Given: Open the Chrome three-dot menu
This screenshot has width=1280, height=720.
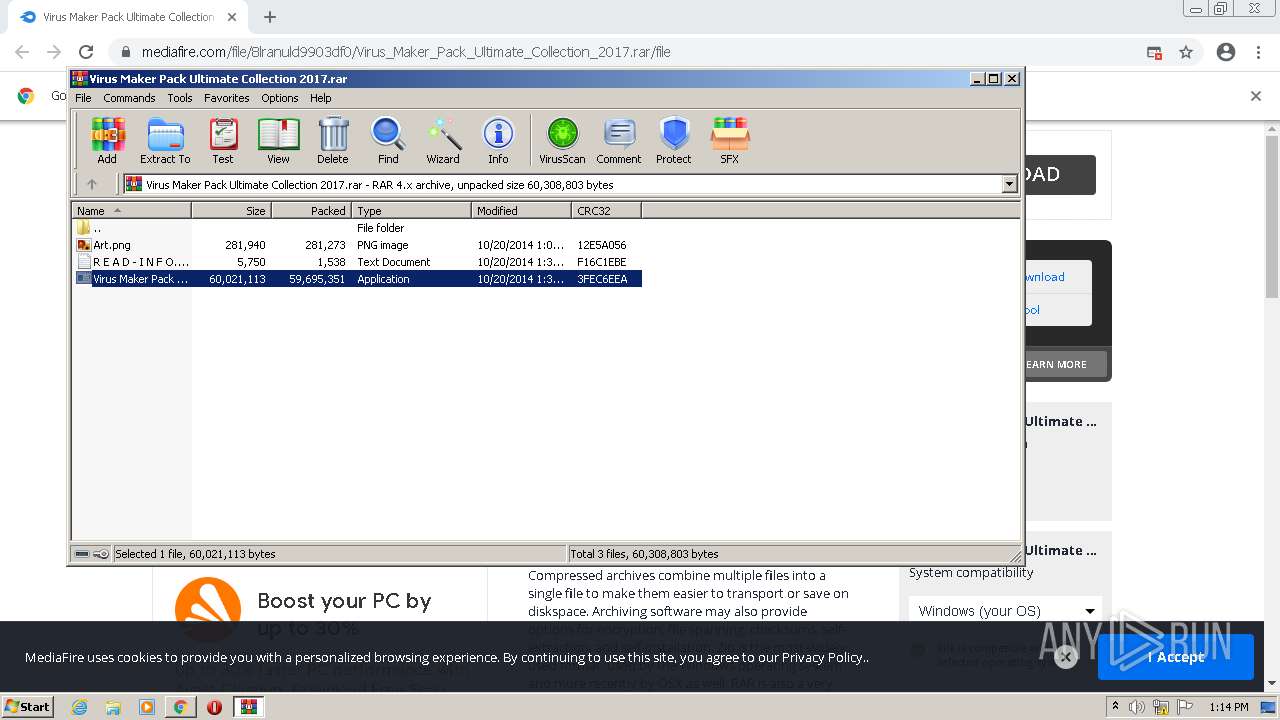Looking at the screenshot, I should pyautogui.click(x=1259, y=52).
